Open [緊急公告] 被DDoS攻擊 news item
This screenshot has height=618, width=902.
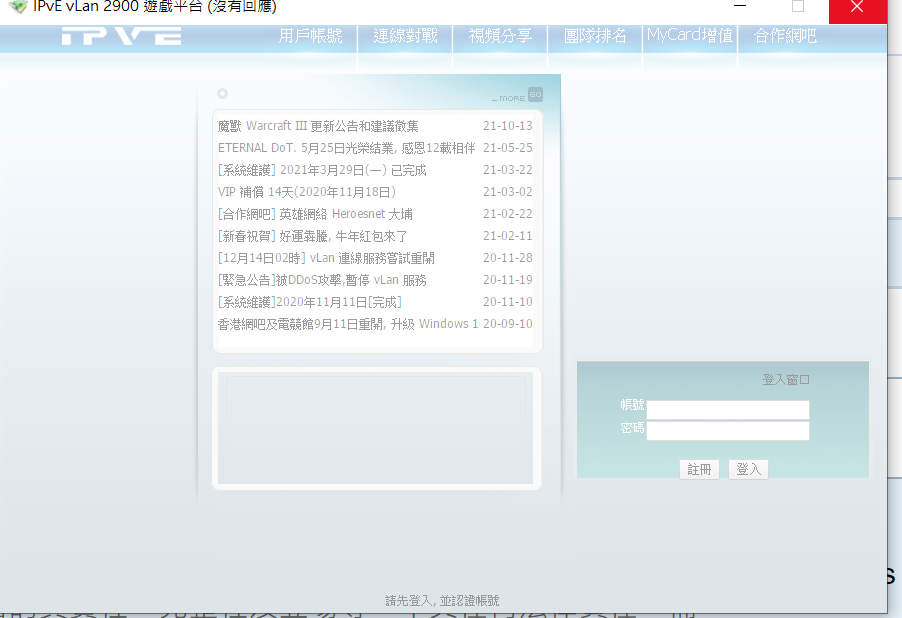coord(322,280)
